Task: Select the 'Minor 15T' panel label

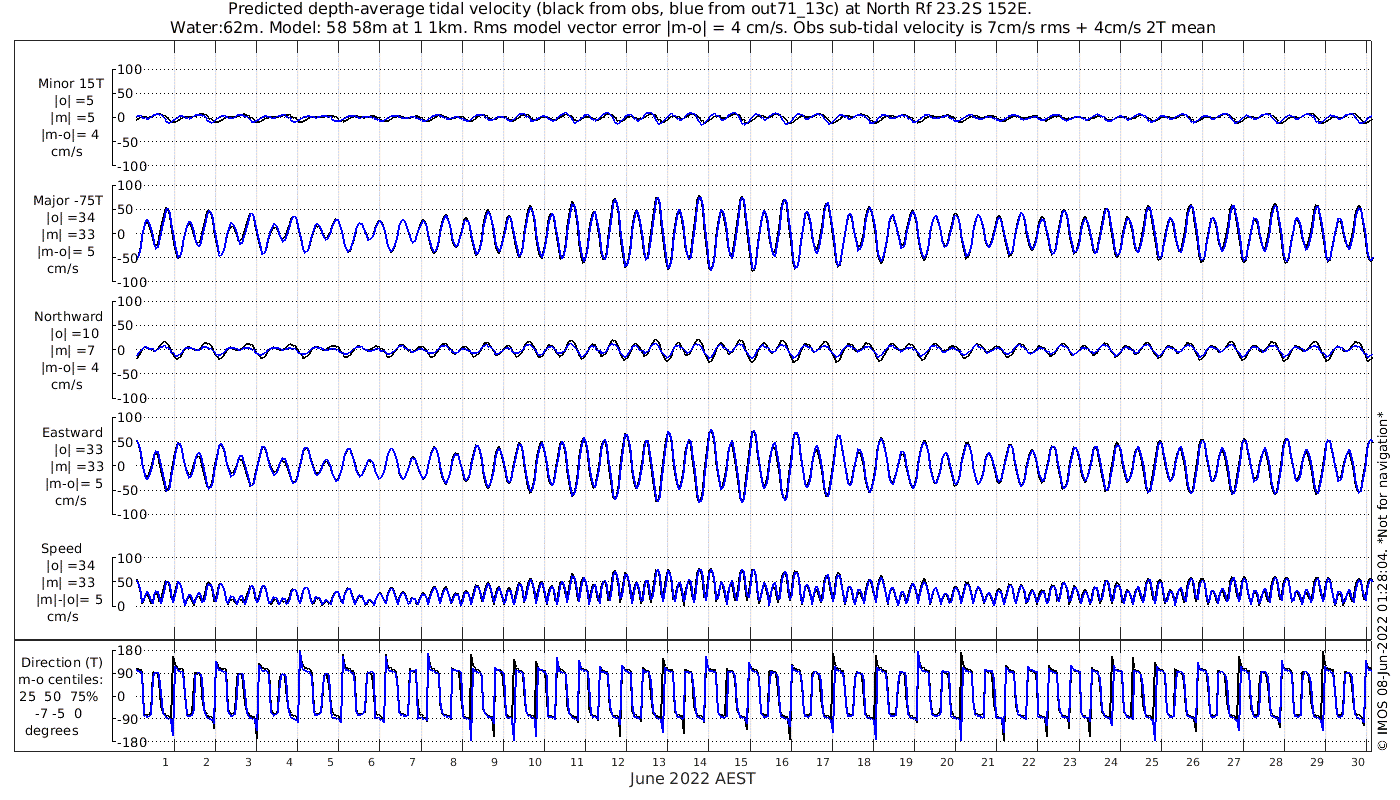Action: coord(70,84)
